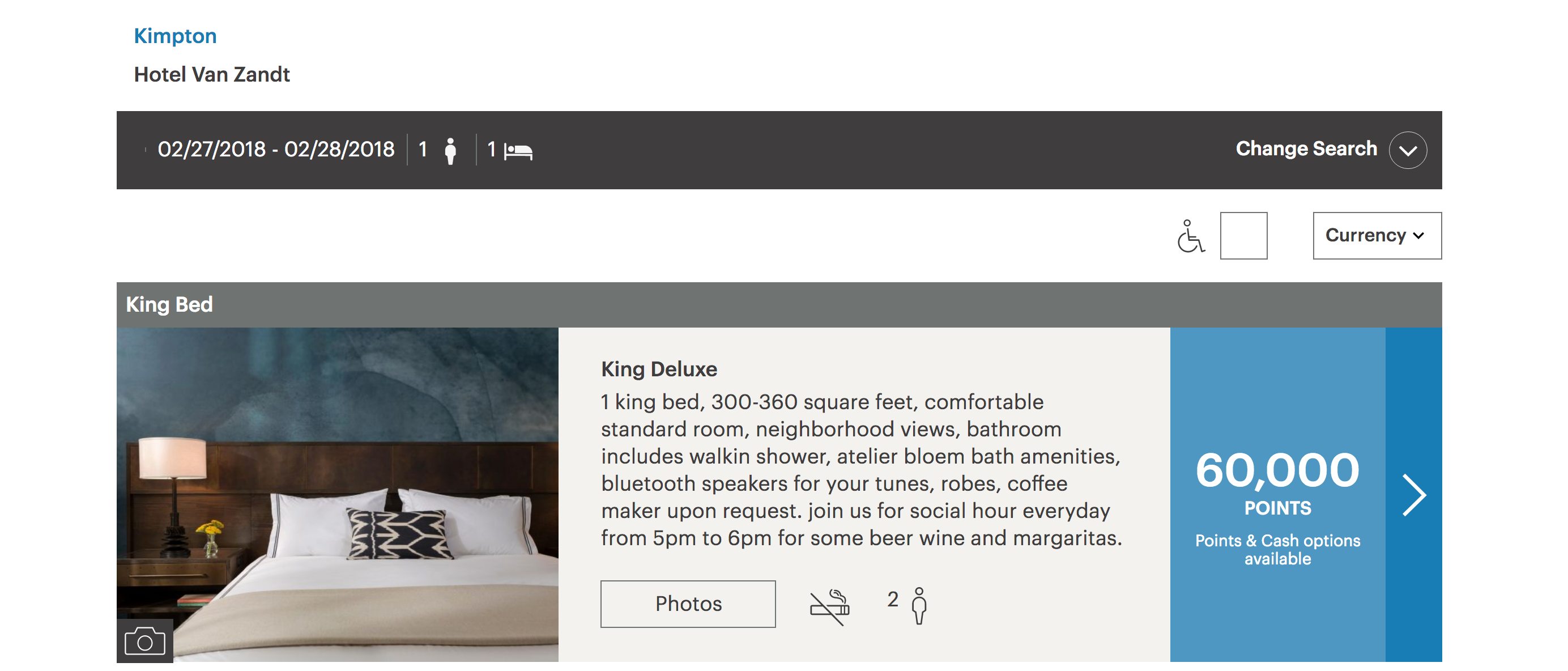
Task: Follow the Kimpton brand link
Action: [x=175, y=36]
